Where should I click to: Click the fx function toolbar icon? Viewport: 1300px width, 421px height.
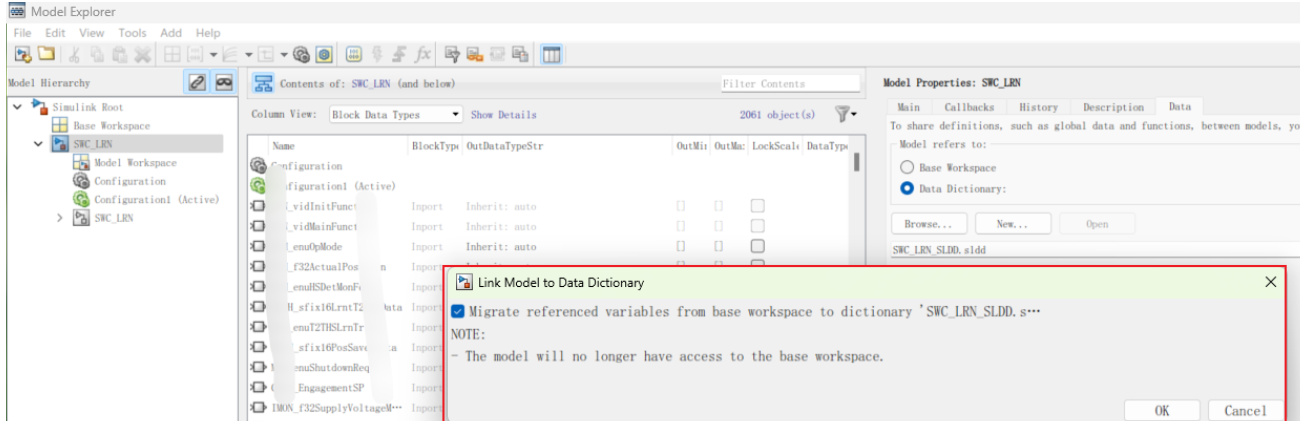click(x=423, y=55)
